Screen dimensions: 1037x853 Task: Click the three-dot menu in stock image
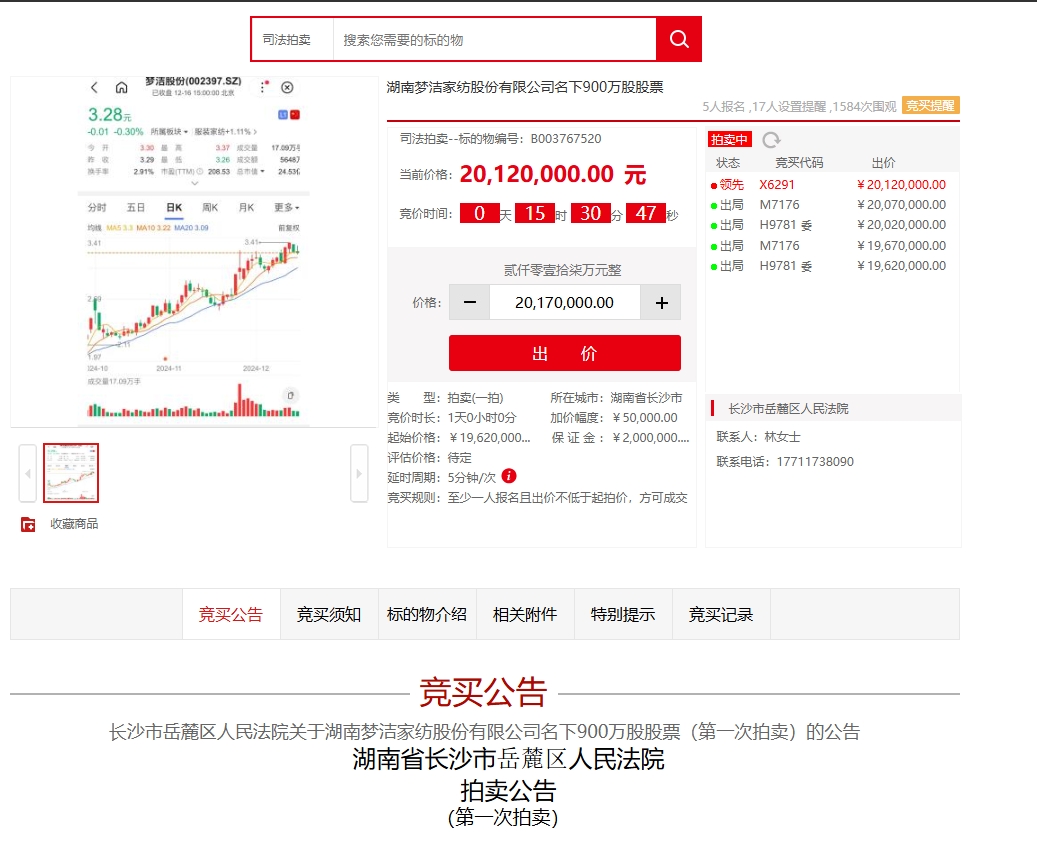click(263, 87)
